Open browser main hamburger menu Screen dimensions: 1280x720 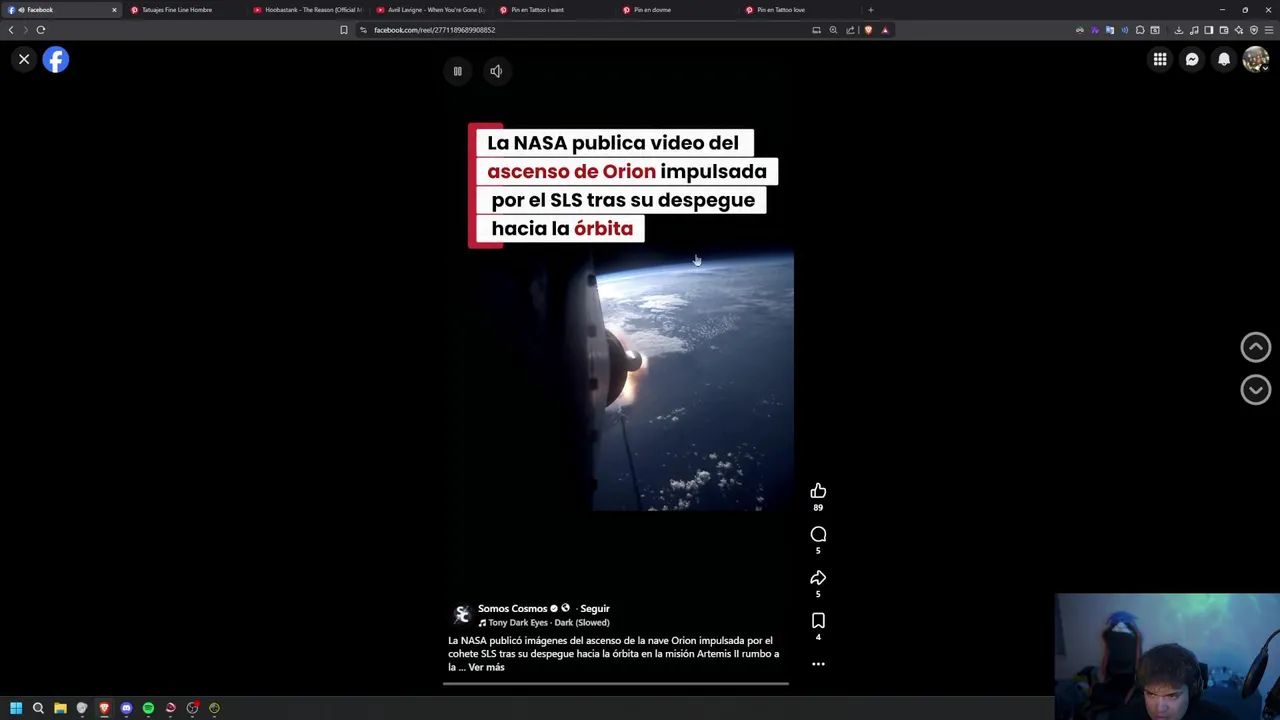(x=1269, y=30)
